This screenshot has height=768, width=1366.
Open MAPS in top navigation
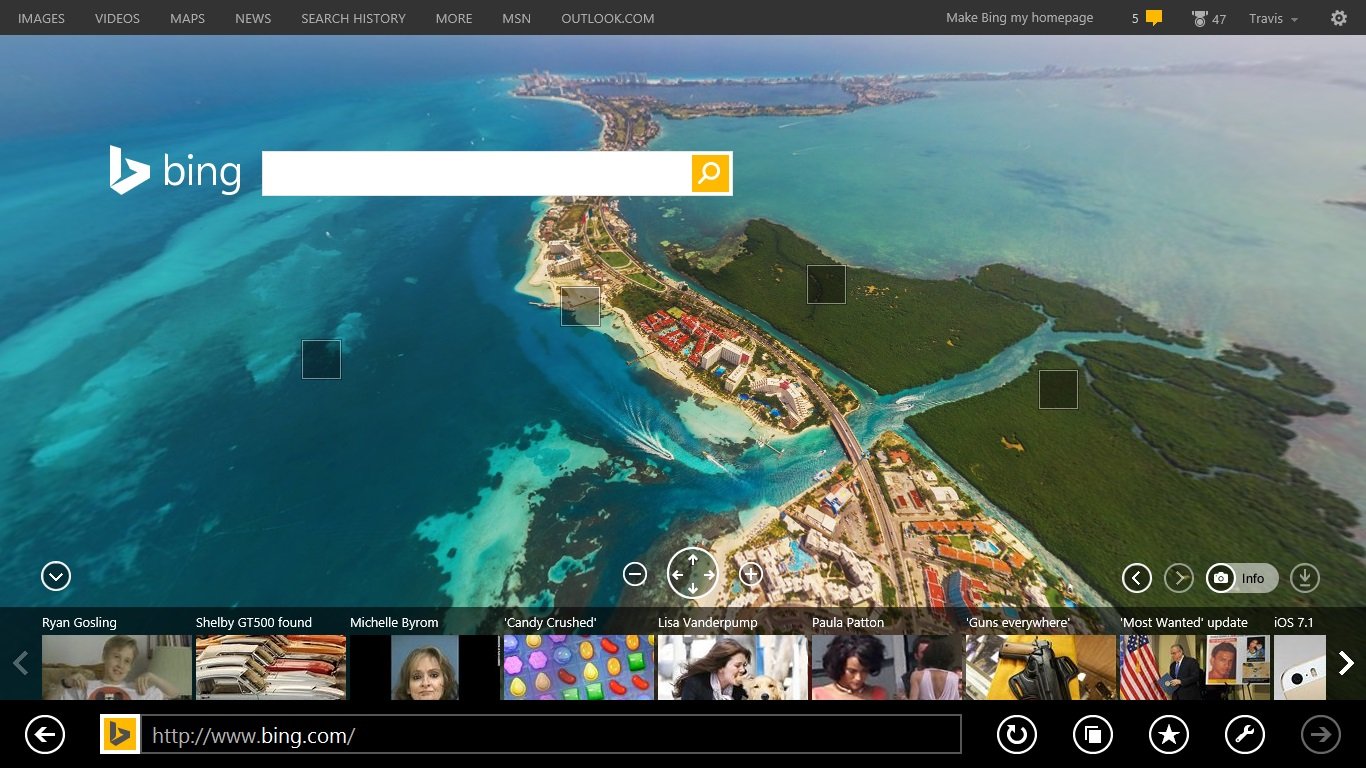tap(187, 18)
